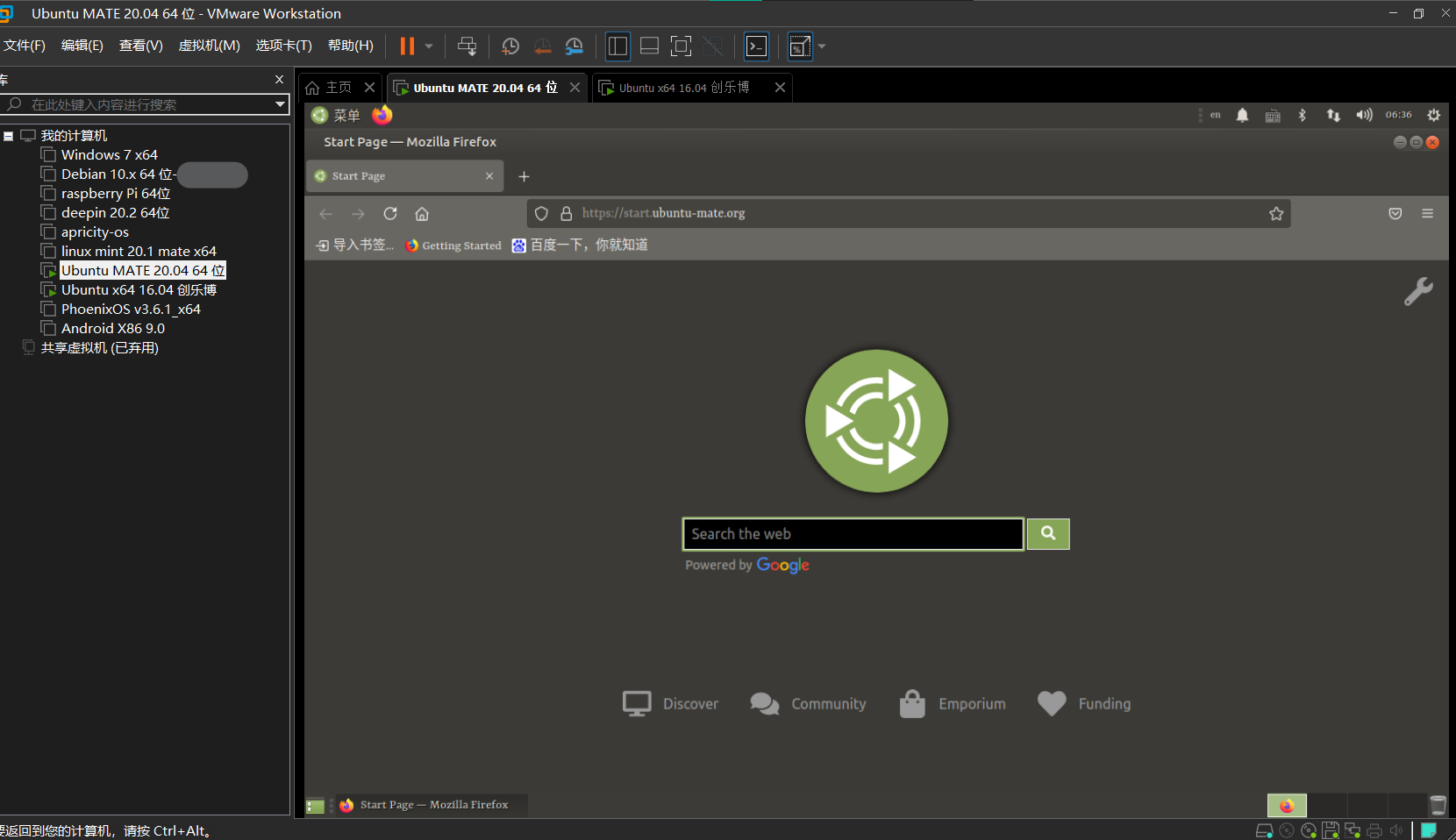Image resolution: width=1456 pixels, height=840 pixels.
Task: Expand the library search box dropdown
Action: [280, 104]
